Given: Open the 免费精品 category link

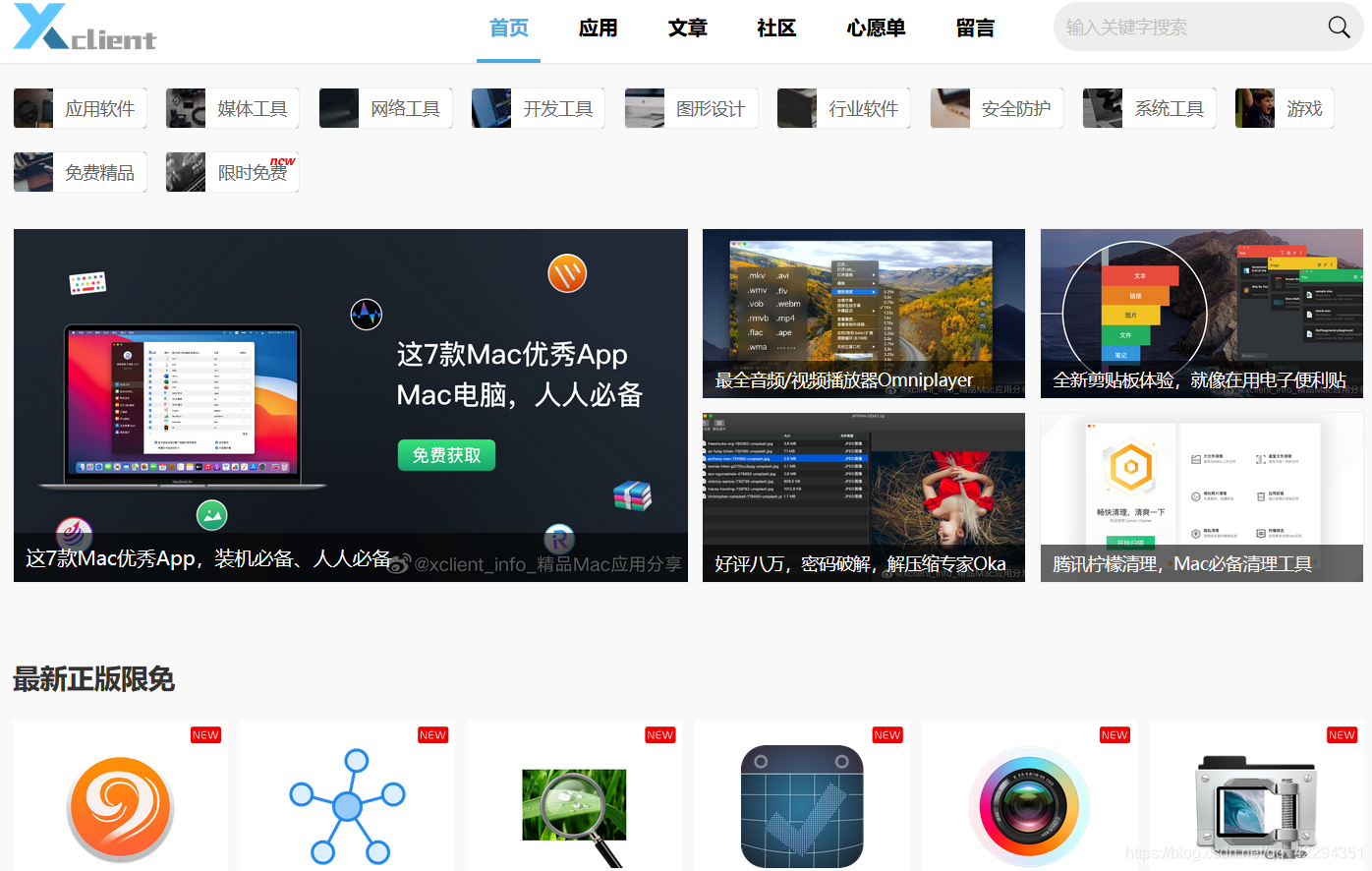Looking at the screenshot, I should 81,172.
